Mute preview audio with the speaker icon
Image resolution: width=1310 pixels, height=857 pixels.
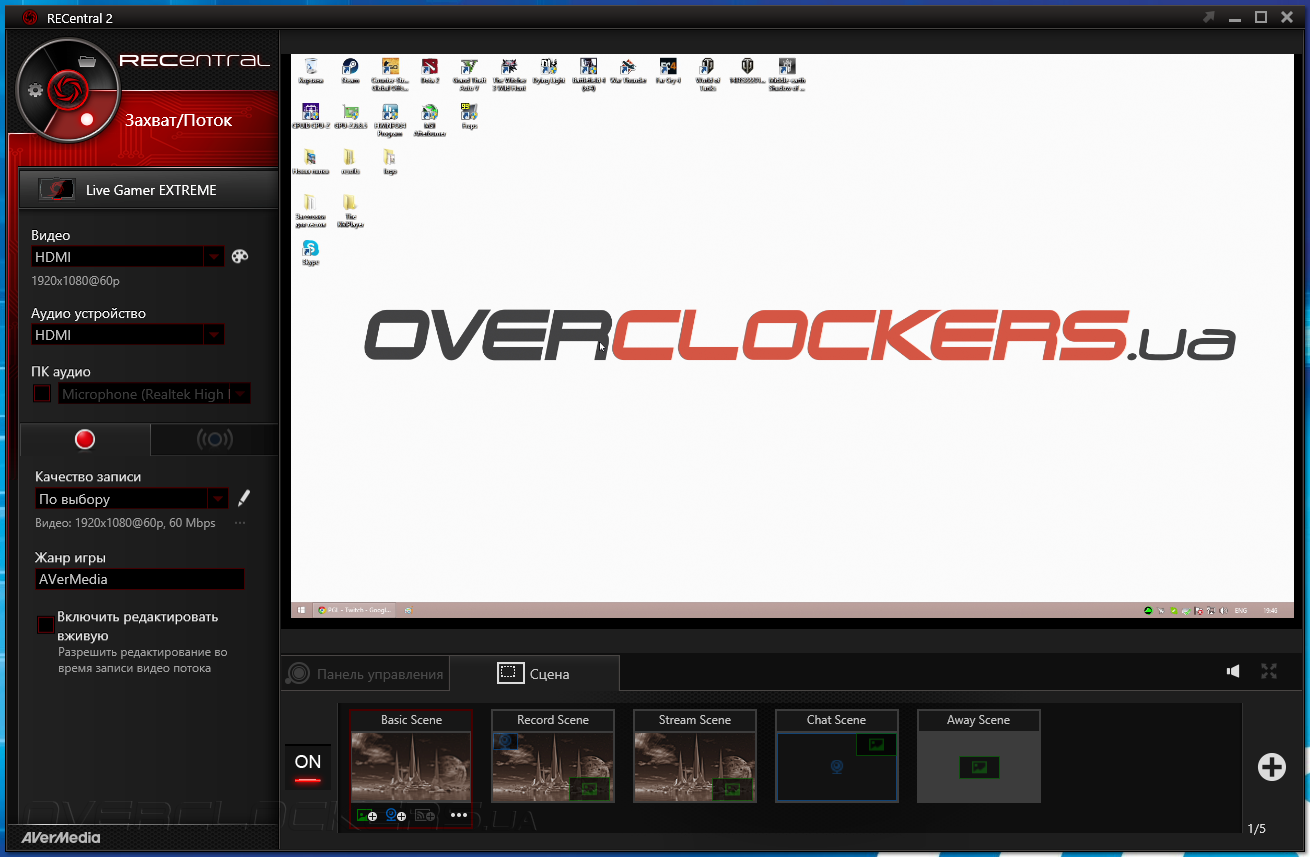click(x=1233, y=671)
